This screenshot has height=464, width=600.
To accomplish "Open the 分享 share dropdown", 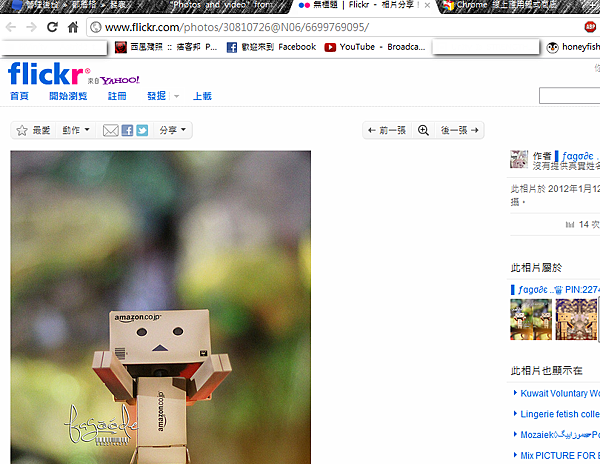I will (173, 130).
